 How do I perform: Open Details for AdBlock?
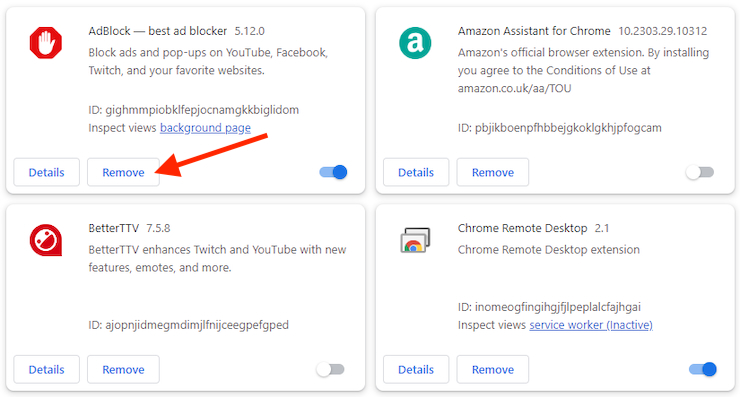(46, 172)
